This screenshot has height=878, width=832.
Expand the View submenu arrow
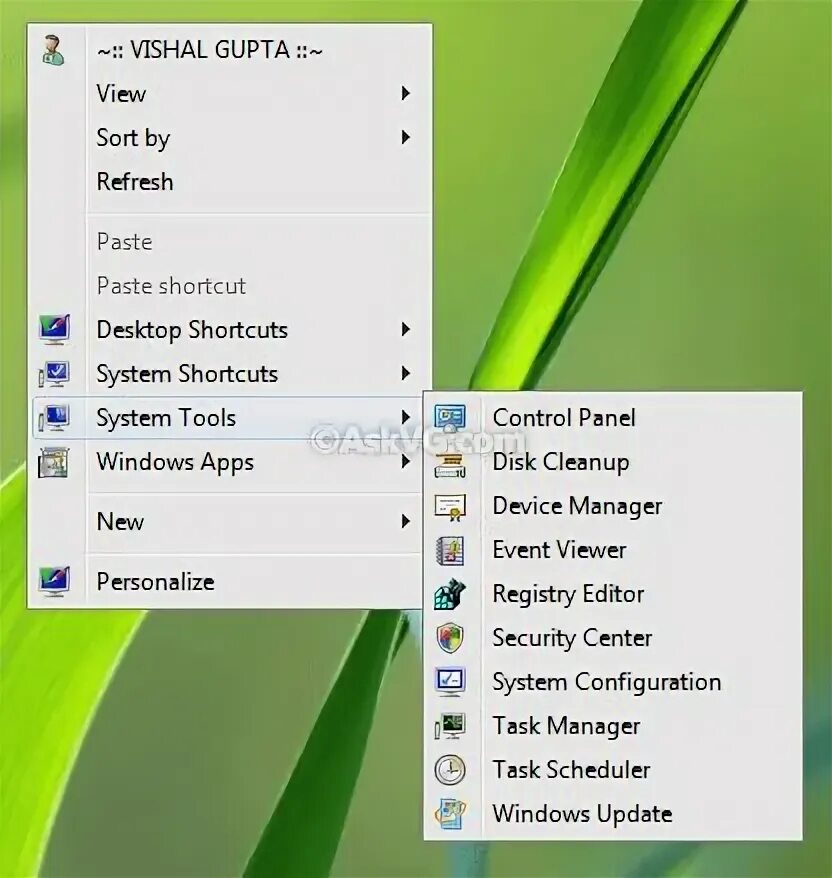click(406, 94)
